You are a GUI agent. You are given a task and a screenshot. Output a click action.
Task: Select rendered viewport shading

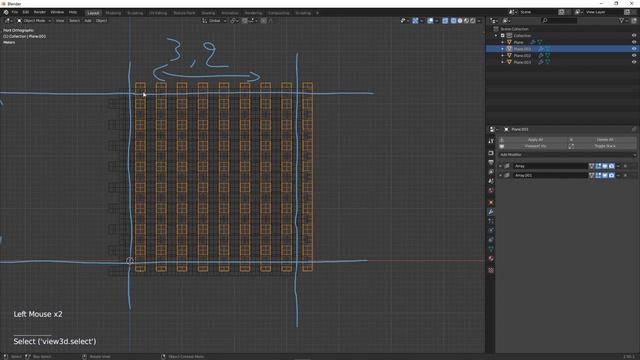(x=473, y=20)
